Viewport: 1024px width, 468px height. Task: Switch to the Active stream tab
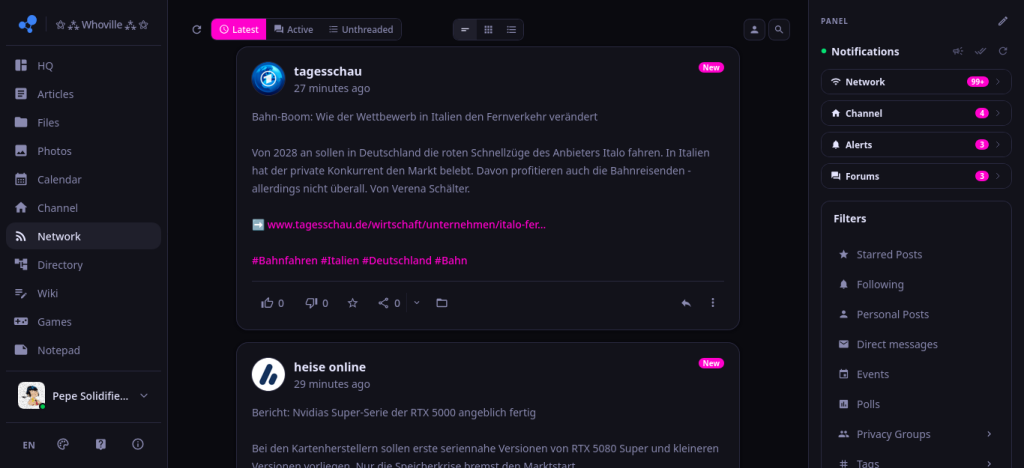tap(293, 29)
